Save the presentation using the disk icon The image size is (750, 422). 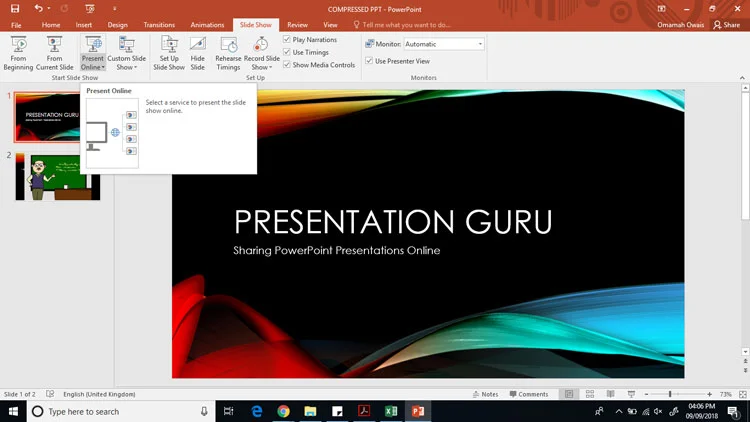15,8
